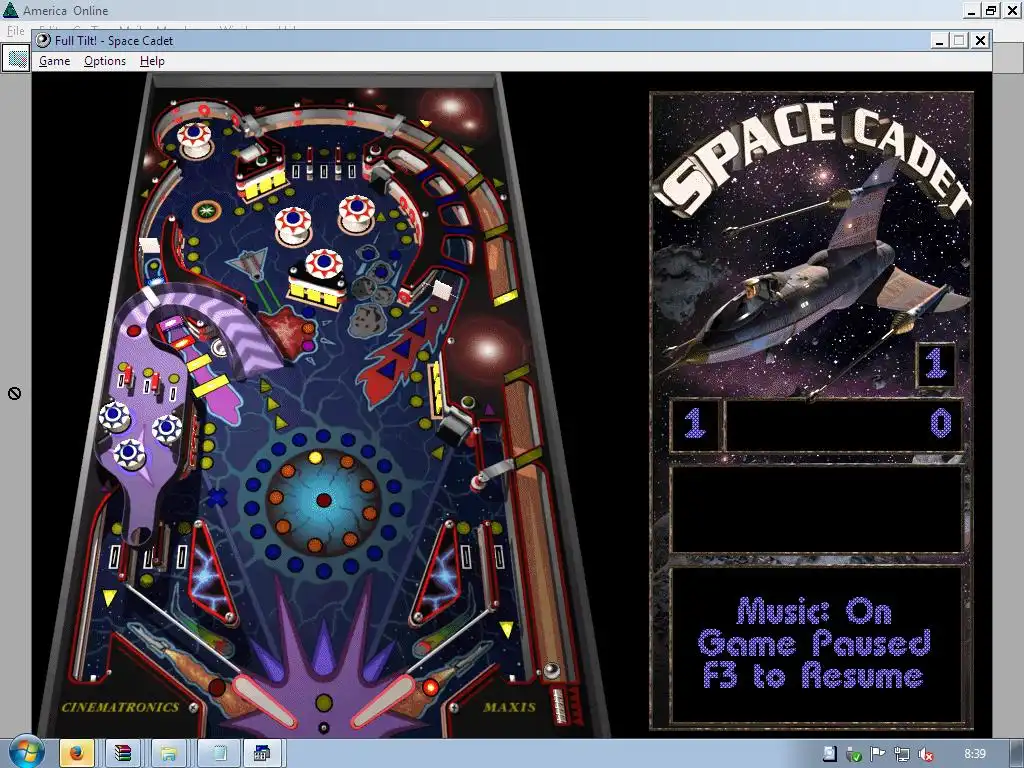
Task: Click the red center dot of the wormhole circle
Action: pyautogui.click(x=323, y=500)
